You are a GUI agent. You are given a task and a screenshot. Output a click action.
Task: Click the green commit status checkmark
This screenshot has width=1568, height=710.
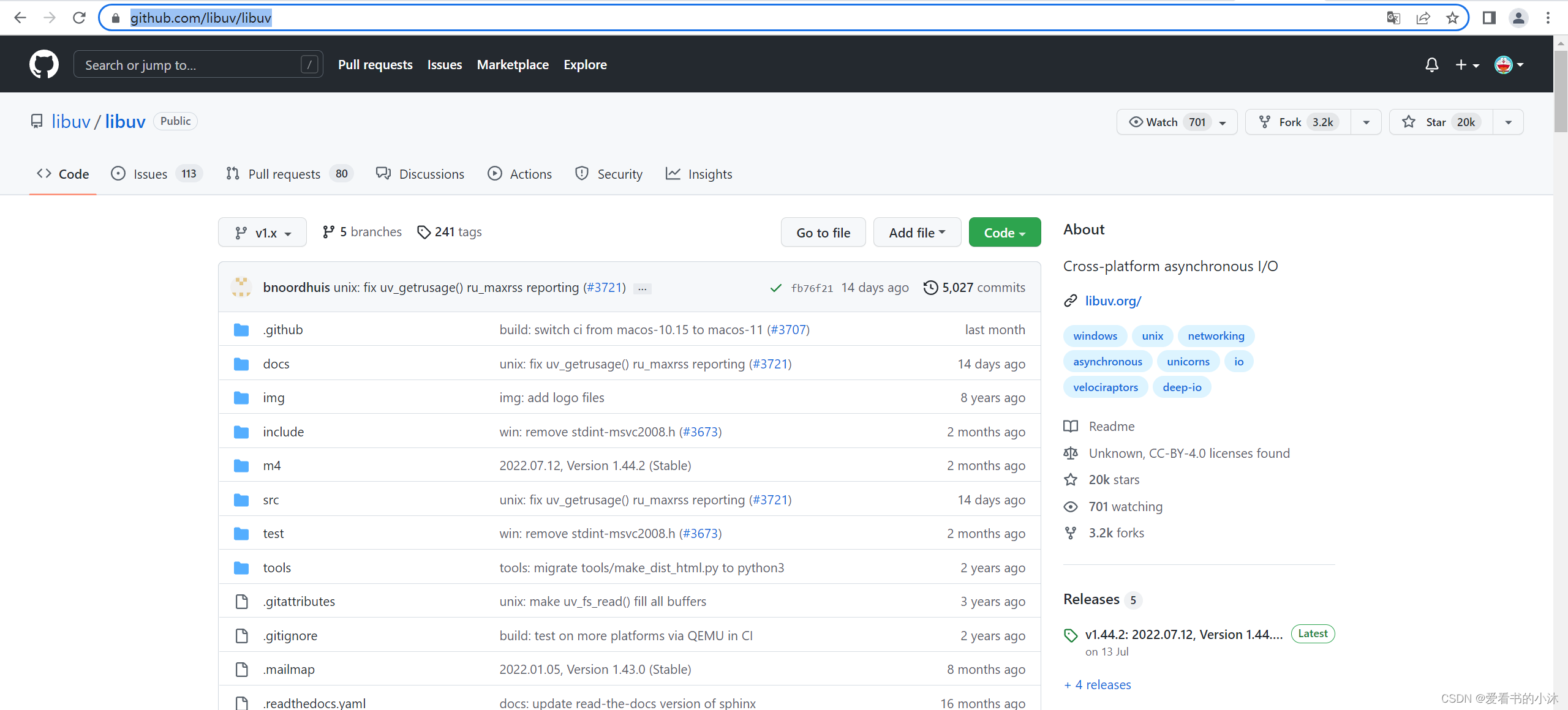[x=775, y=288]
